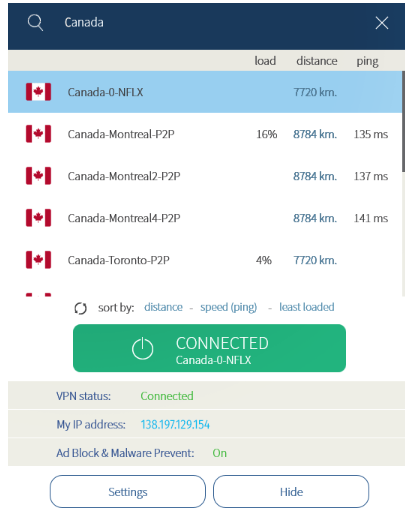
Task: Toggle the green CONNECTED button
Action: tap(209, 348)
